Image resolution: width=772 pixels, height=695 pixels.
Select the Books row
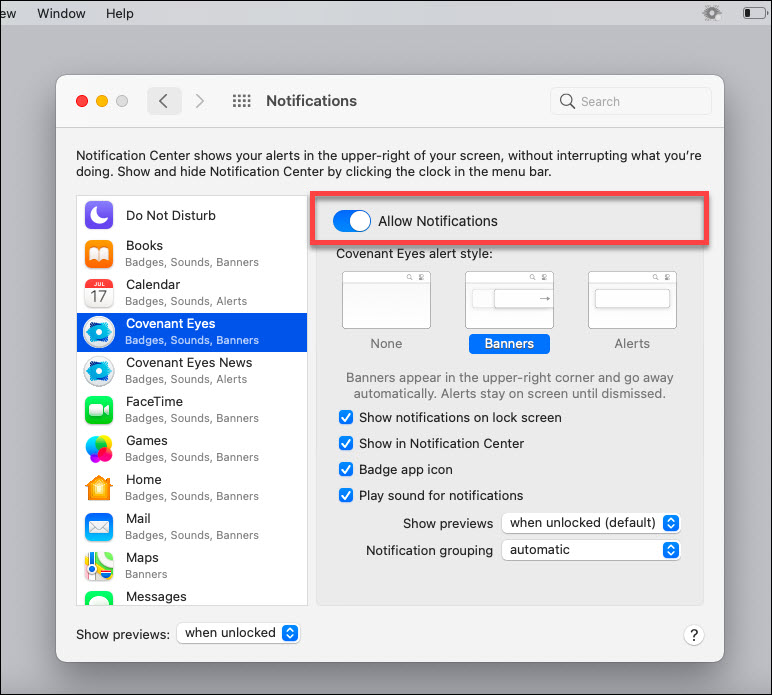click(x=192, y=253)
